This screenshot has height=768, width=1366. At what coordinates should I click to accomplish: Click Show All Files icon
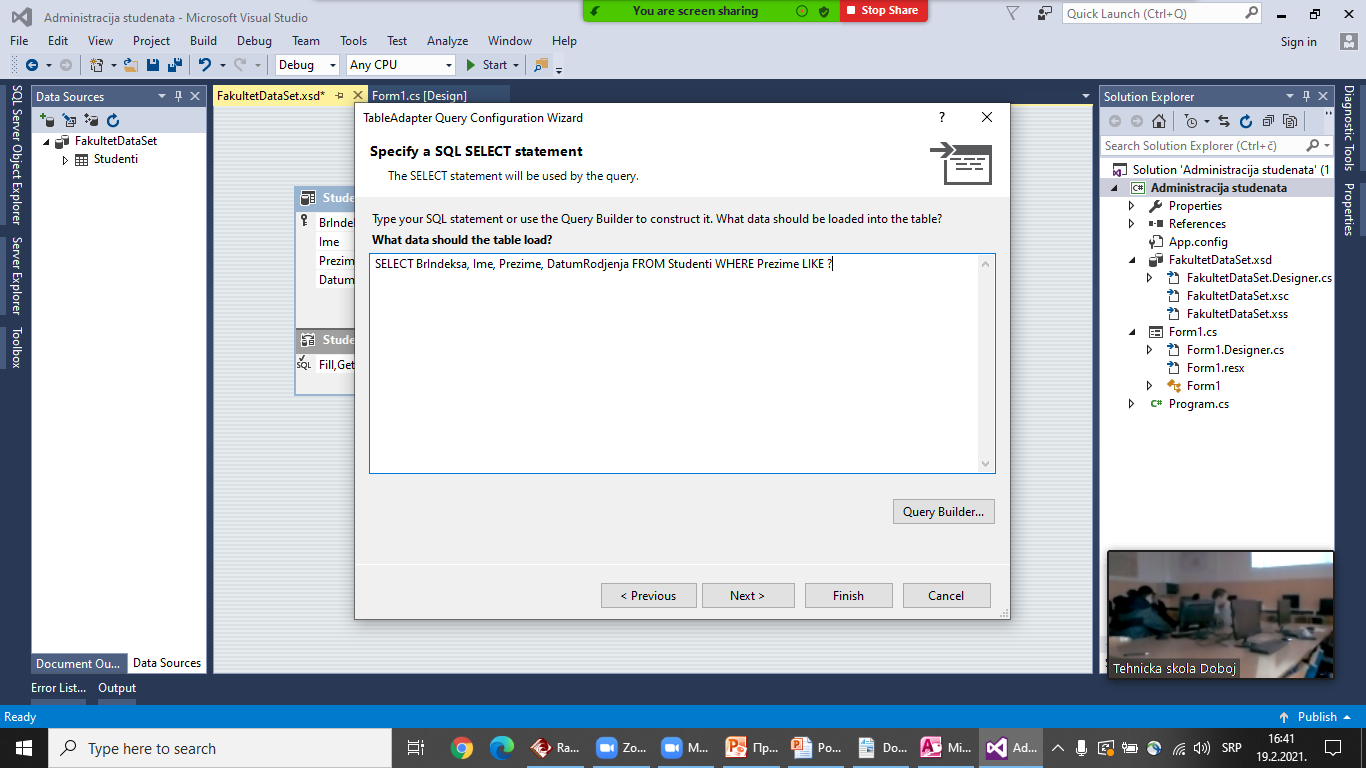[x=1290, y=121]
